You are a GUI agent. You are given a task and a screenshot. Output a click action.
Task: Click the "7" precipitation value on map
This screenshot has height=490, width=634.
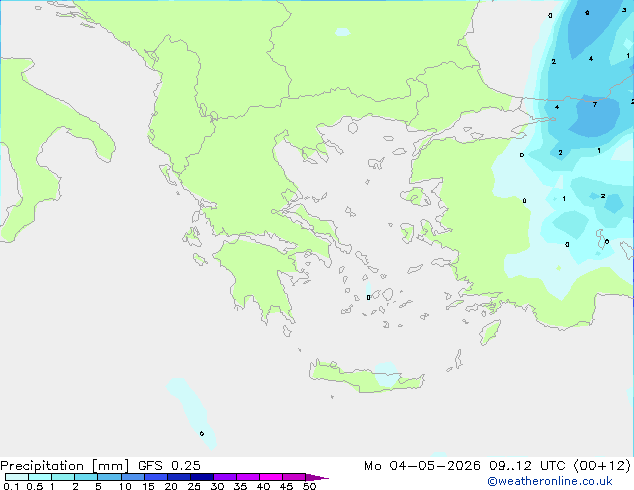(594, 105)
